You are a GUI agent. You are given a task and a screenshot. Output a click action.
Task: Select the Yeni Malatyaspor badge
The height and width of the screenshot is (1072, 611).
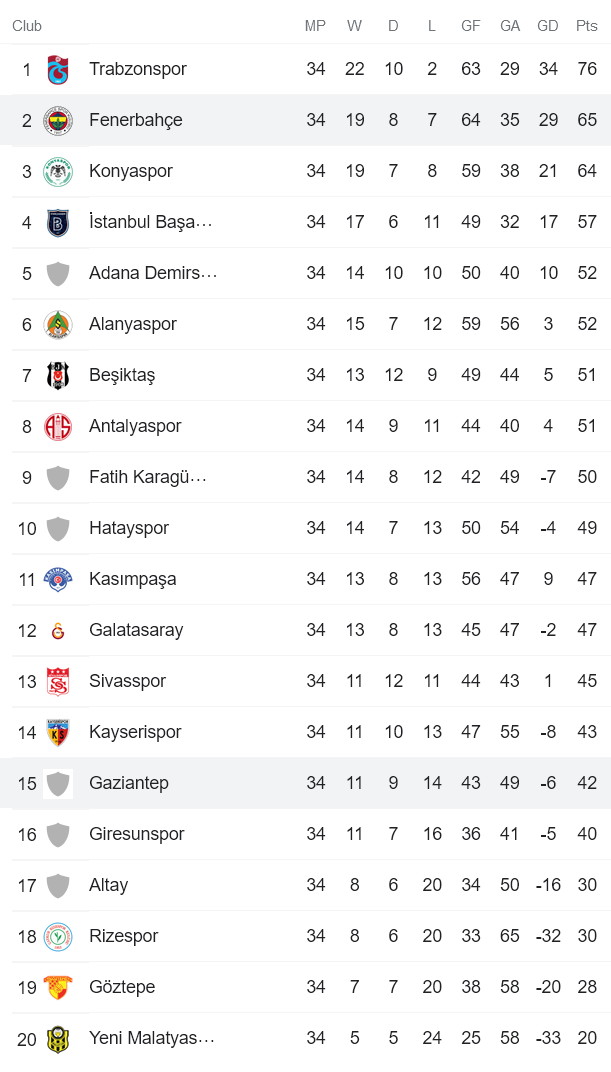coord(57,1038)
